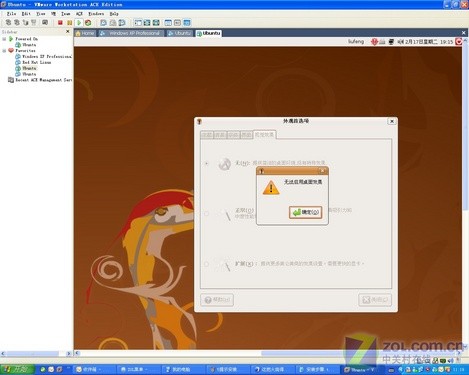Click the 关闭(C) Close button in the appearance dialog
The height and width of the screenshot is (375, 469).
[375, 300]
